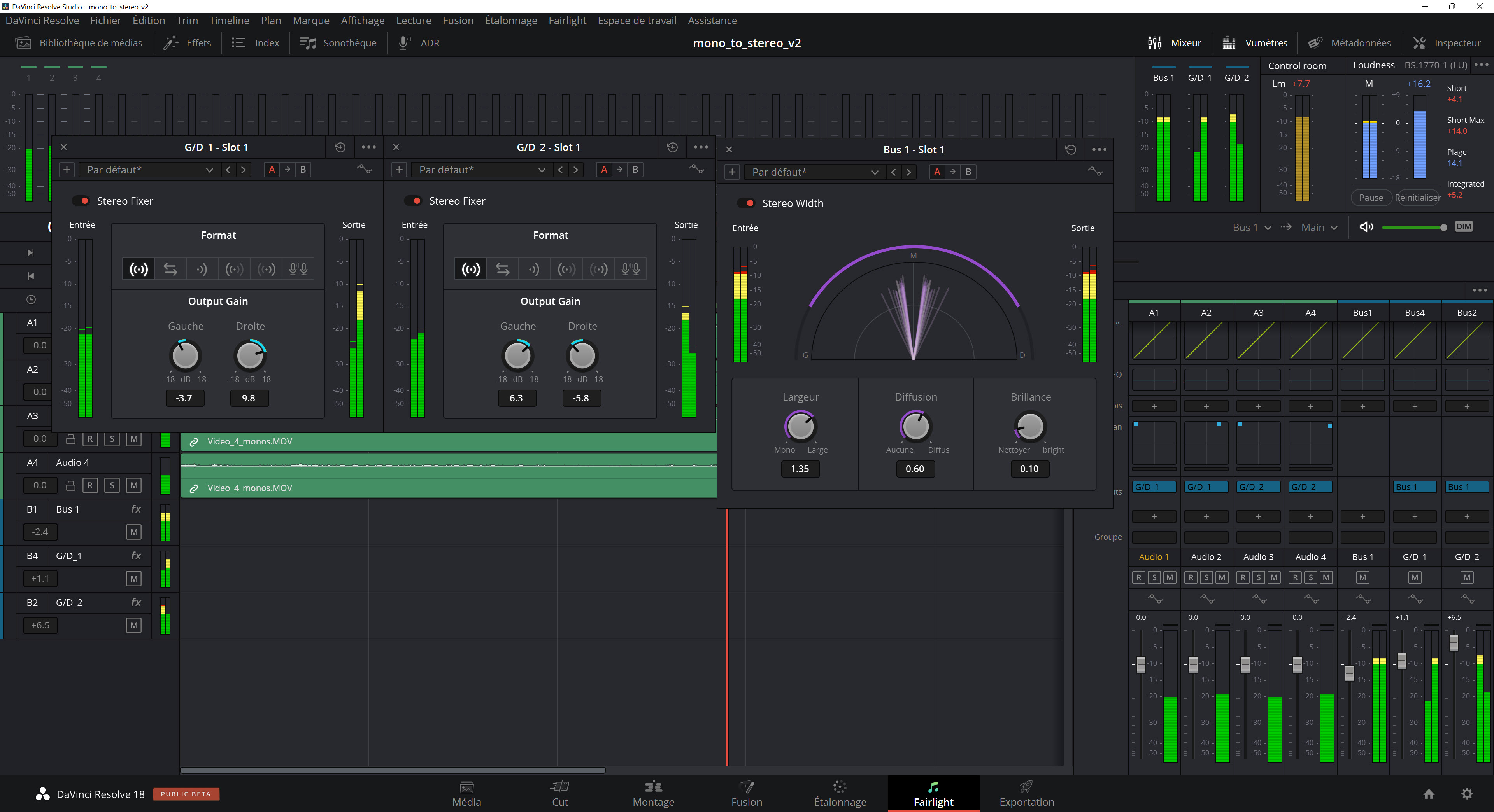The height and width of the screenshot is (812, 1494).
Task: Open the Fairlight menu
Action: [567, 20]
